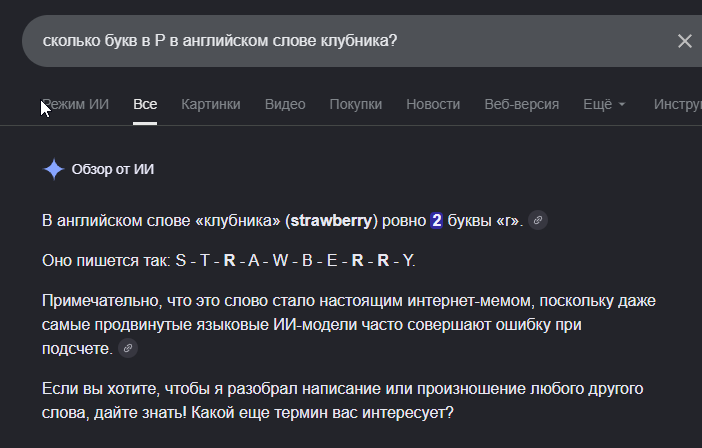
Task: Select the 'Все' tab
Action: 145,104
